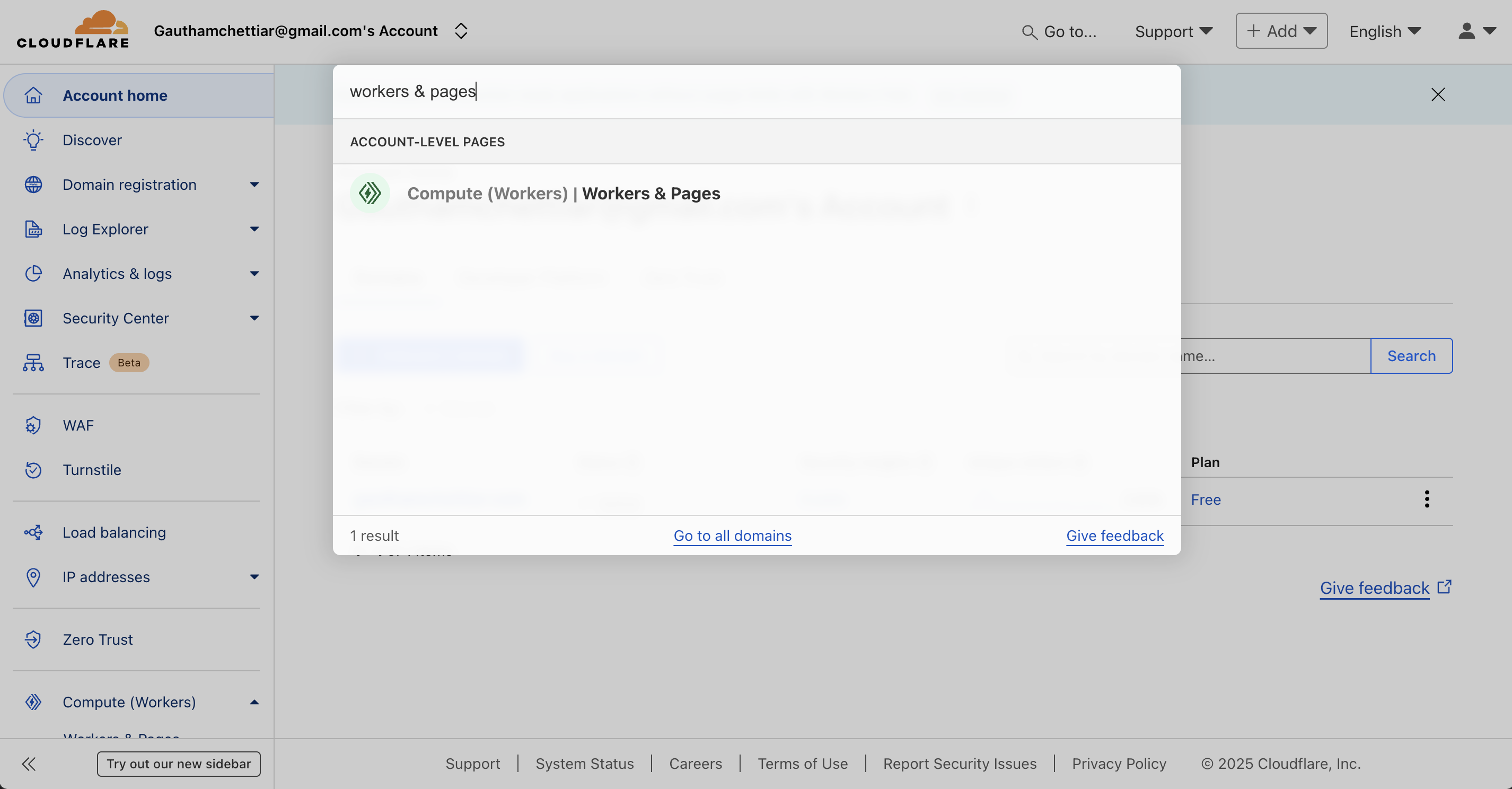Open the account switcher next to the account name
This screenshot has width=1512, height=789.
pos(461,31)
